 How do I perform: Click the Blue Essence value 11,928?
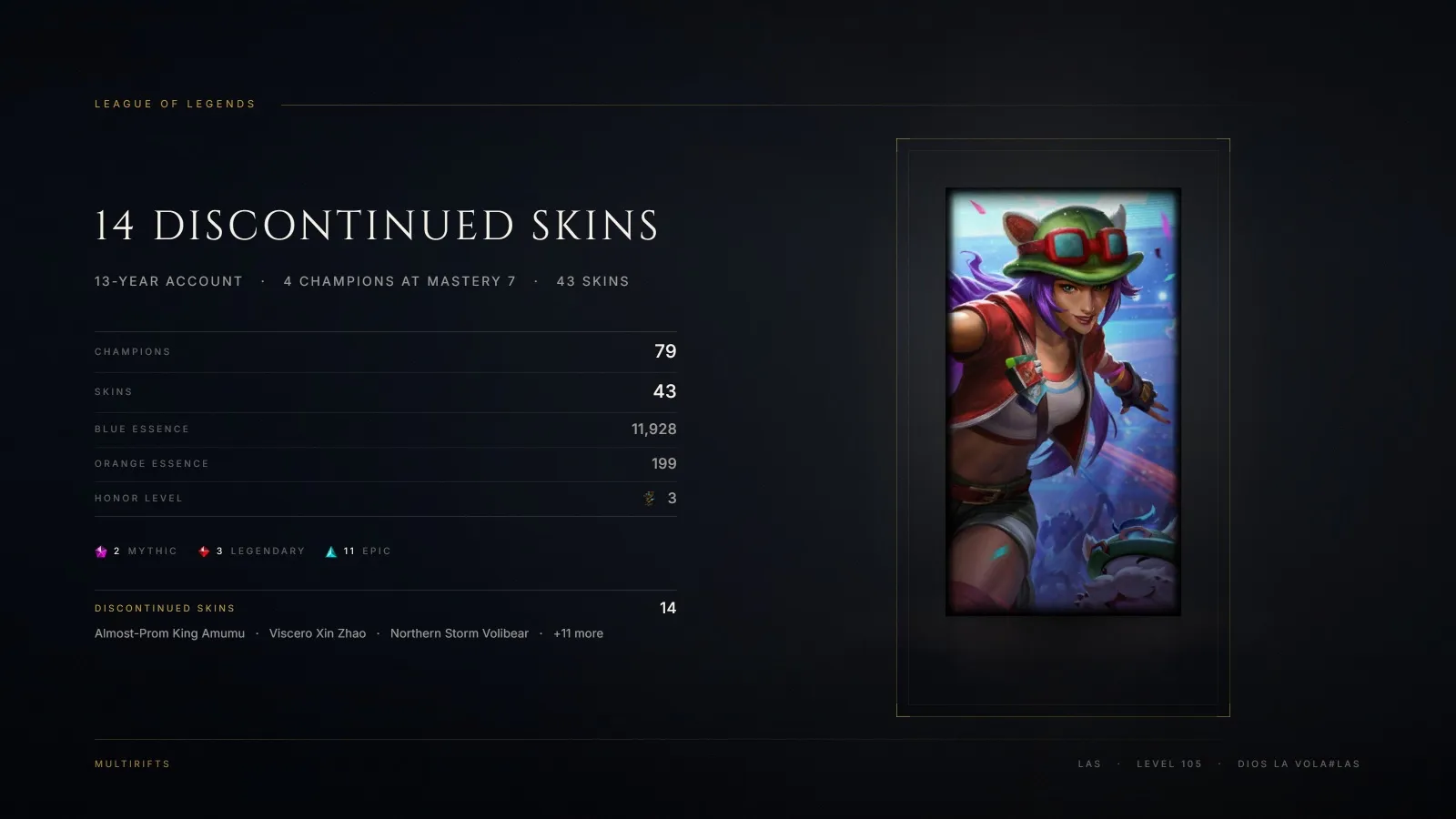coord(653,429)
